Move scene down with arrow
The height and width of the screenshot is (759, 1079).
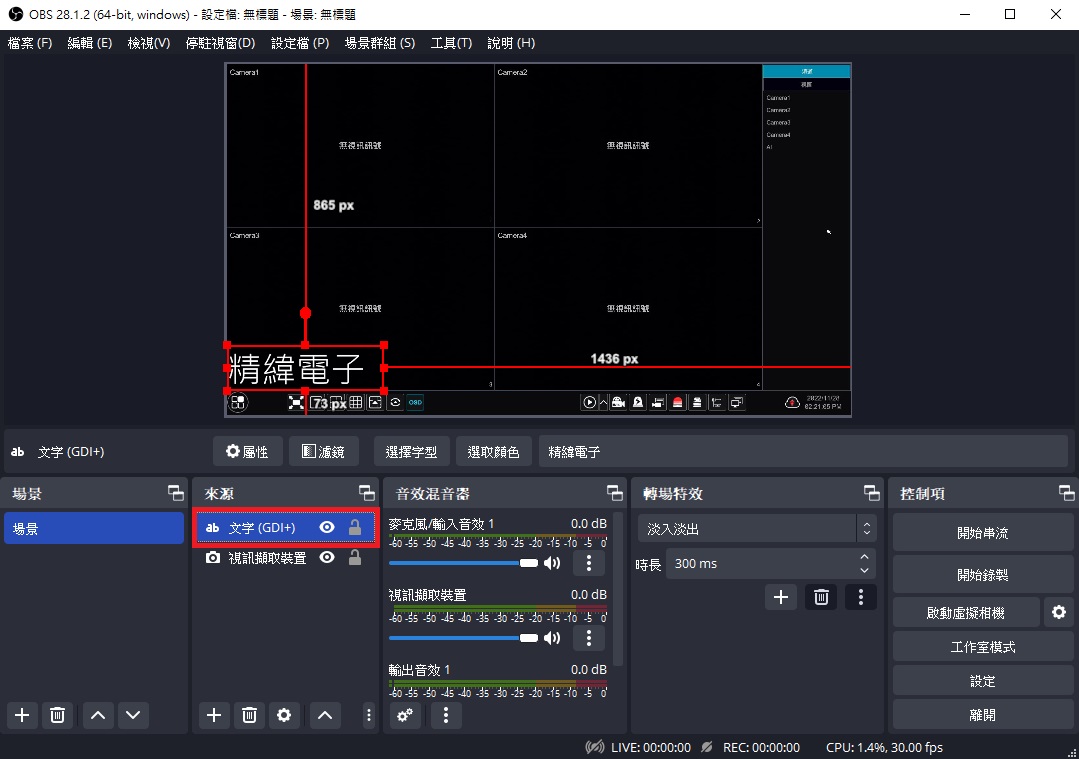133,715
